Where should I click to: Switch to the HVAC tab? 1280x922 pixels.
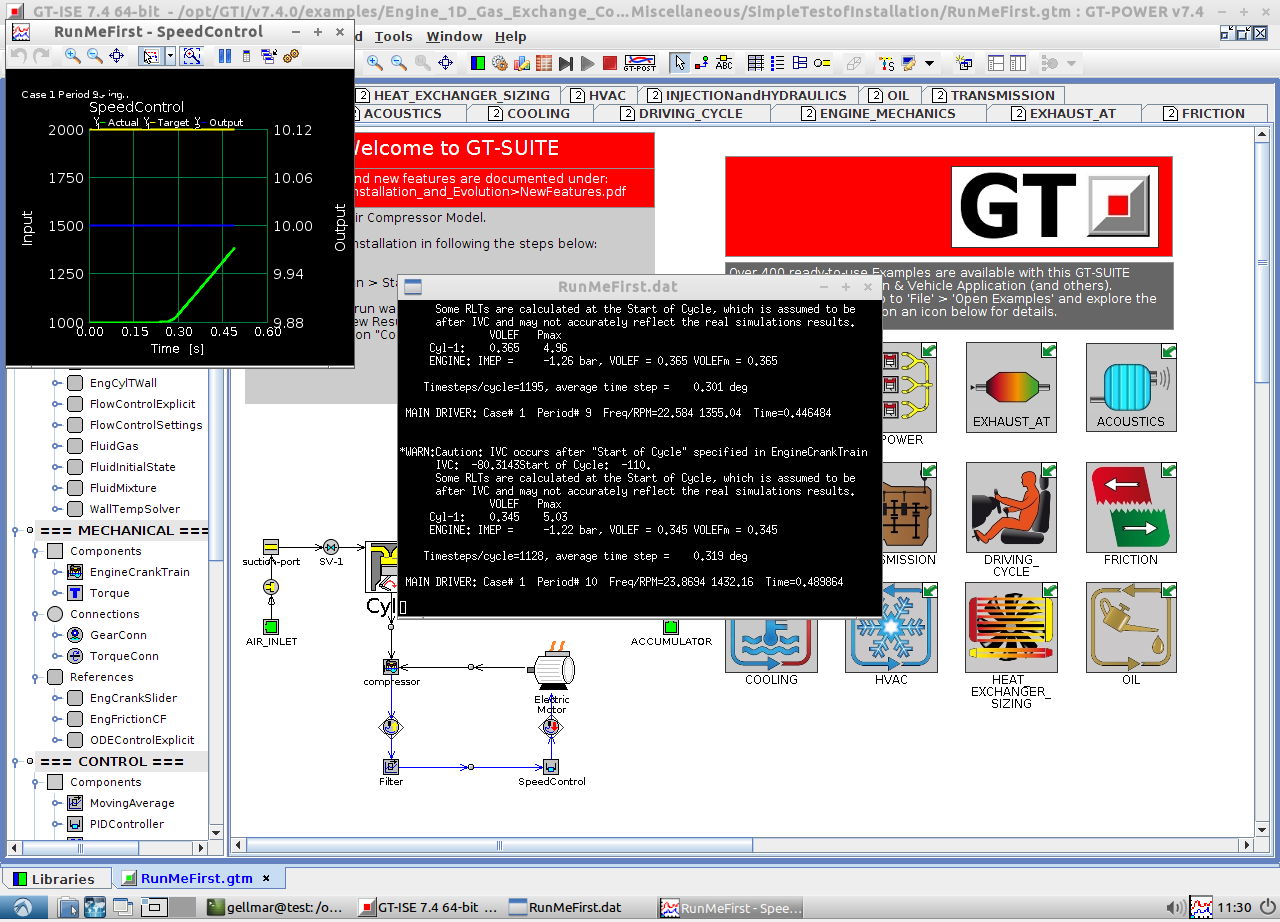[598, 95]
